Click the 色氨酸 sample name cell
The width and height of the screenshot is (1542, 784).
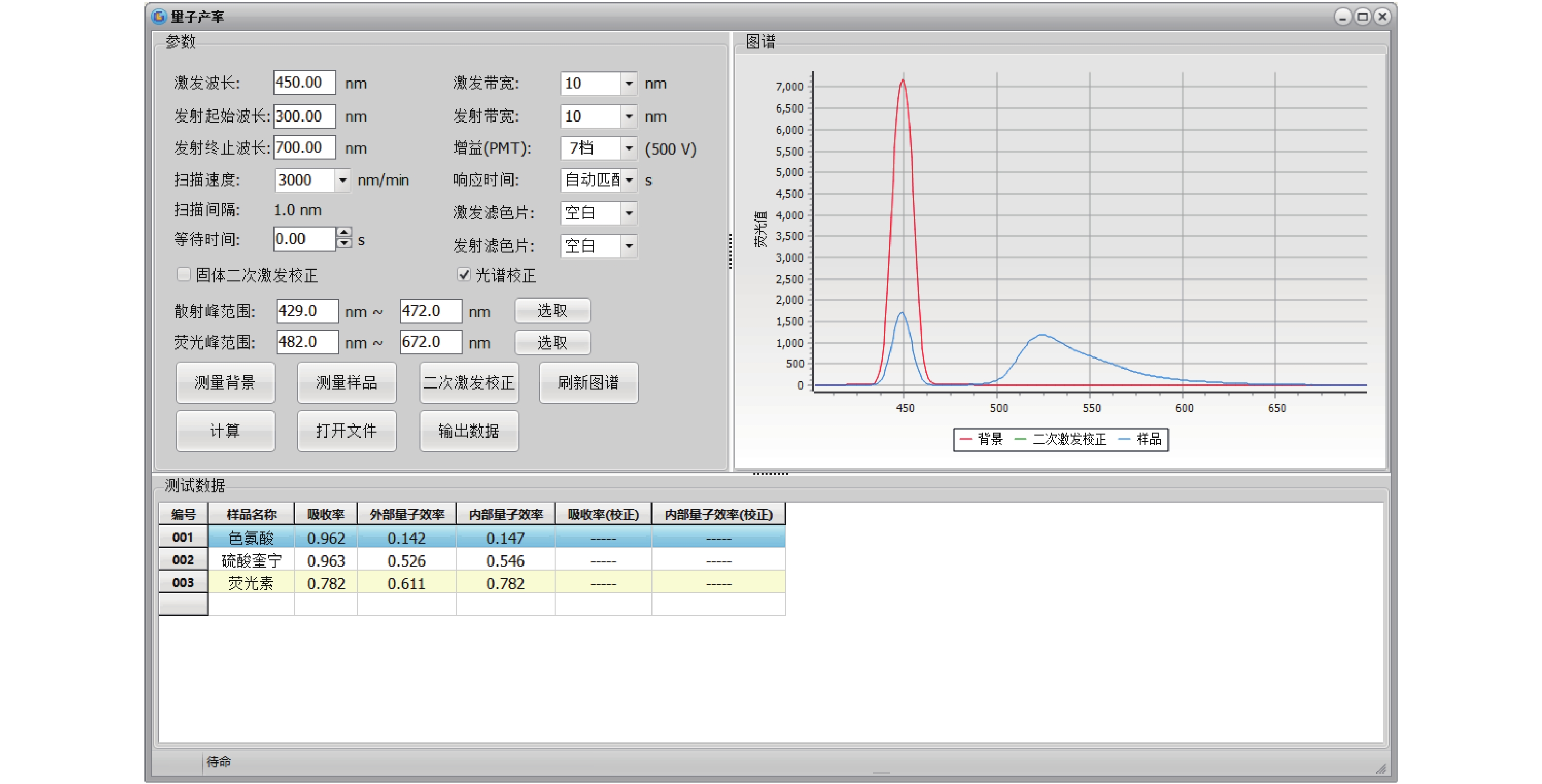pyautogui.click(x=251, y=537)
